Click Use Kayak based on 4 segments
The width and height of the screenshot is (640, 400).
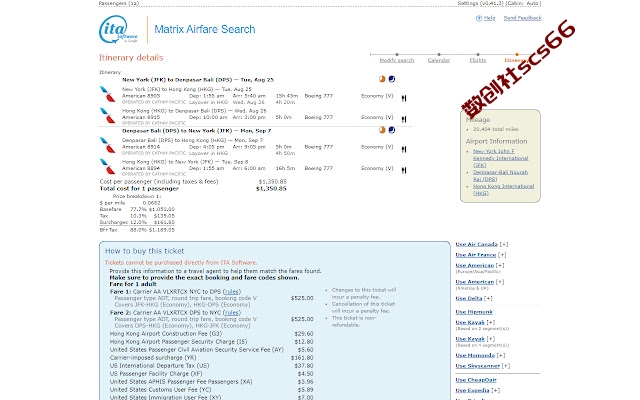tap(470, 339)
